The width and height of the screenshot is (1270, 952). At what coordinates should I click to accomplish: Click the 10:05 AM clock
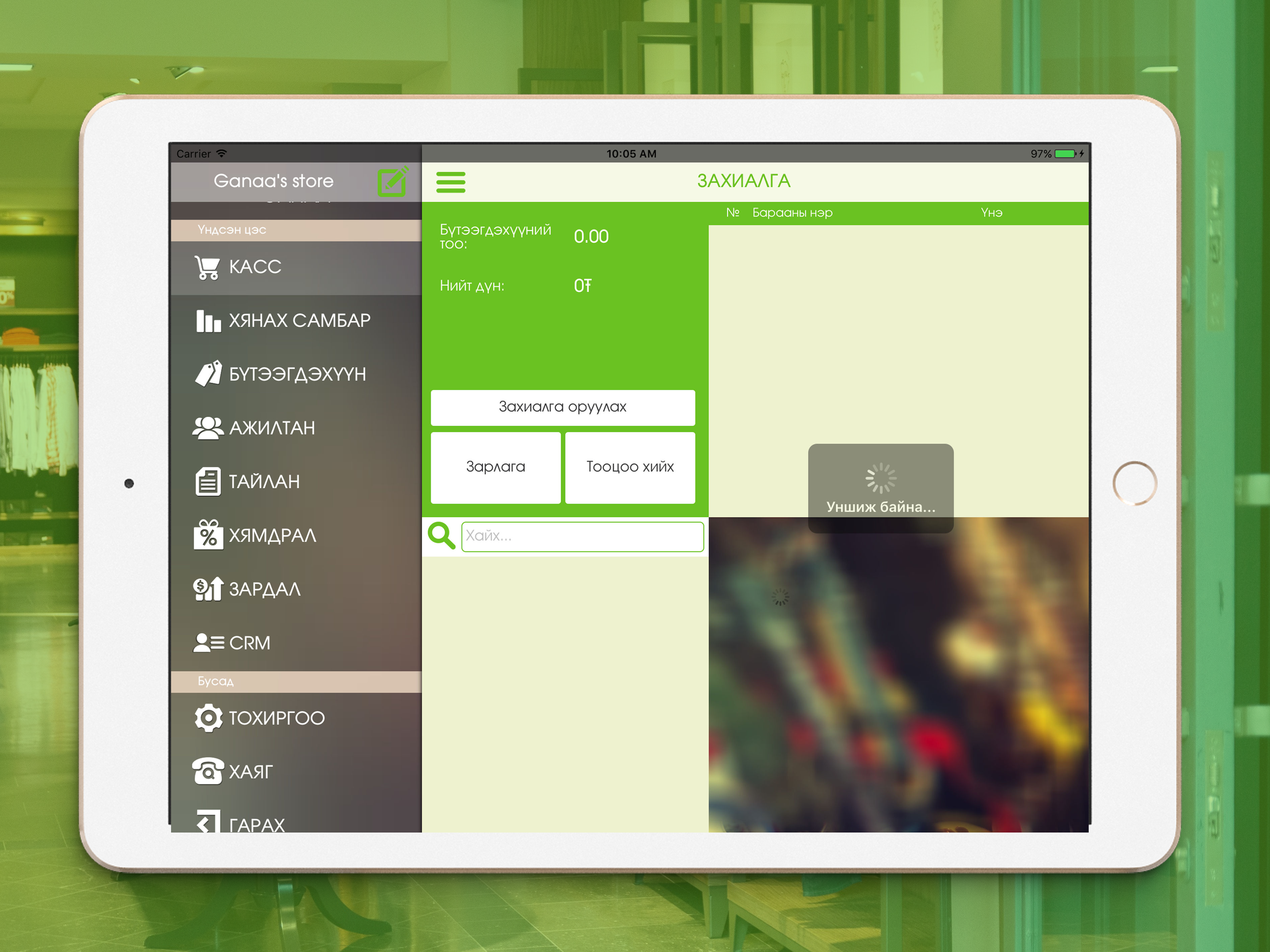(631, 154)
